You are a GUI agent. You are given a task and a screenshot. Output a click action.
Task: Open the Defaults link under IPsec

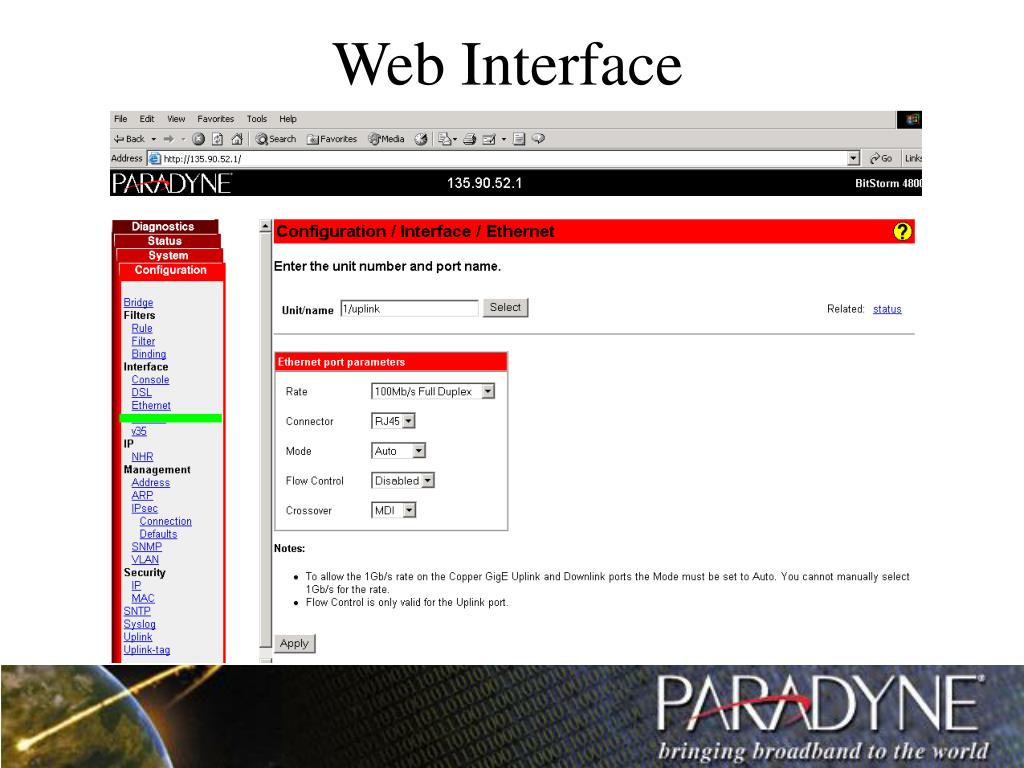(158, 534)
